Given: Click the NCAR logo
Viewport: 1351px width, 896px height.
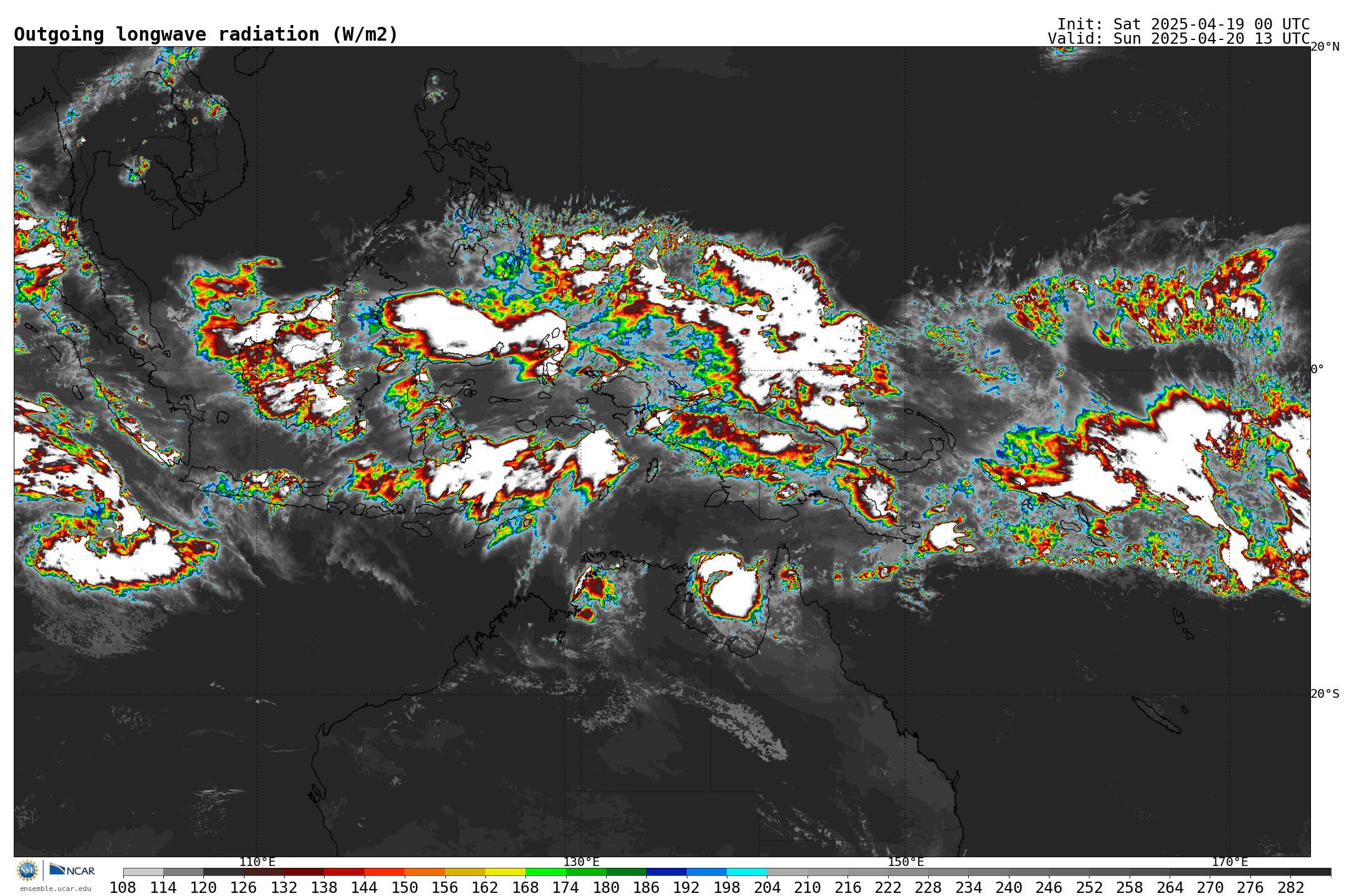Looking at the screenshot, I should 72,870.
